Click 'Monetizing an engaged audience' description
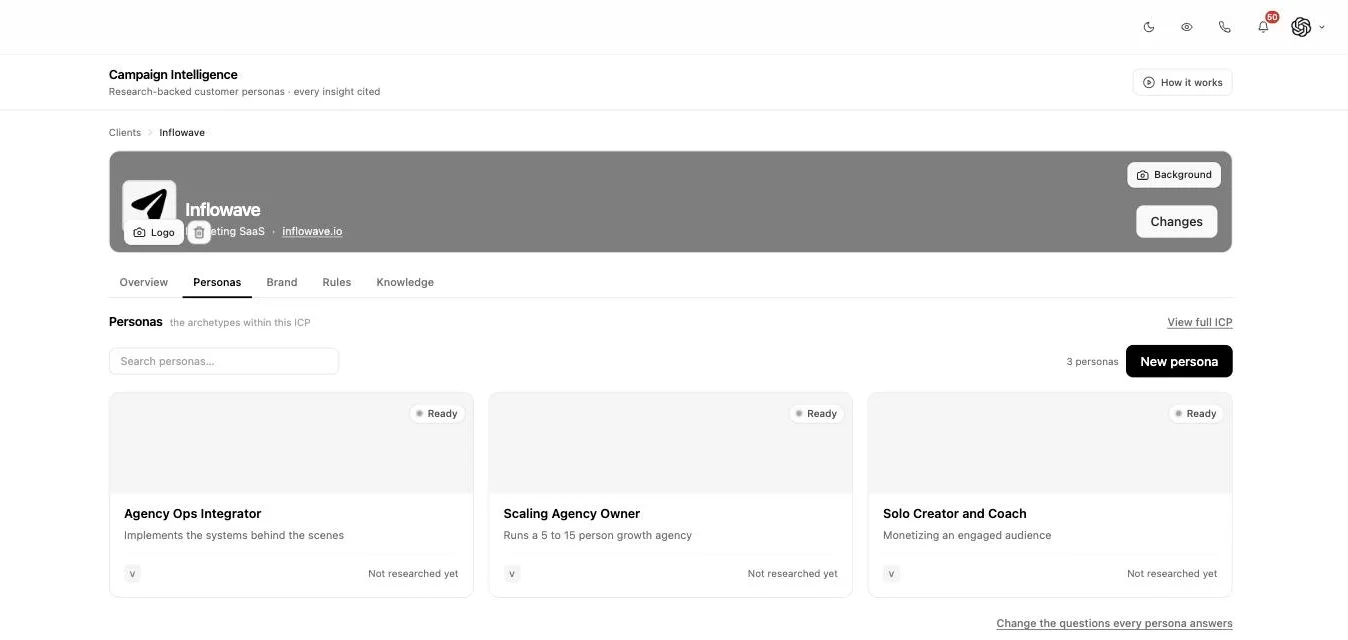Screen dimensions: 1348x640 967,535
